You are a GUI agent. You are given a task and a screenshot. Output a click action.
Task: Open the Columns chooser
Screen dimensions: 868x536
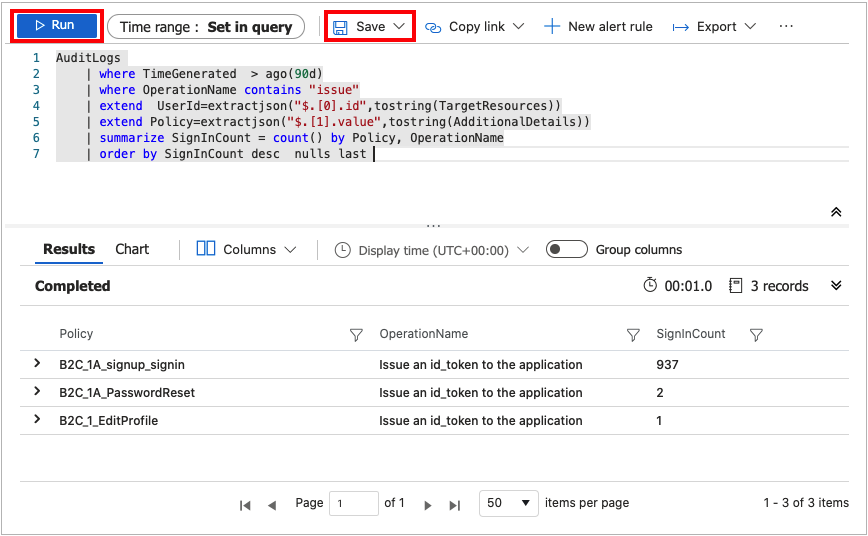(247, 249)
